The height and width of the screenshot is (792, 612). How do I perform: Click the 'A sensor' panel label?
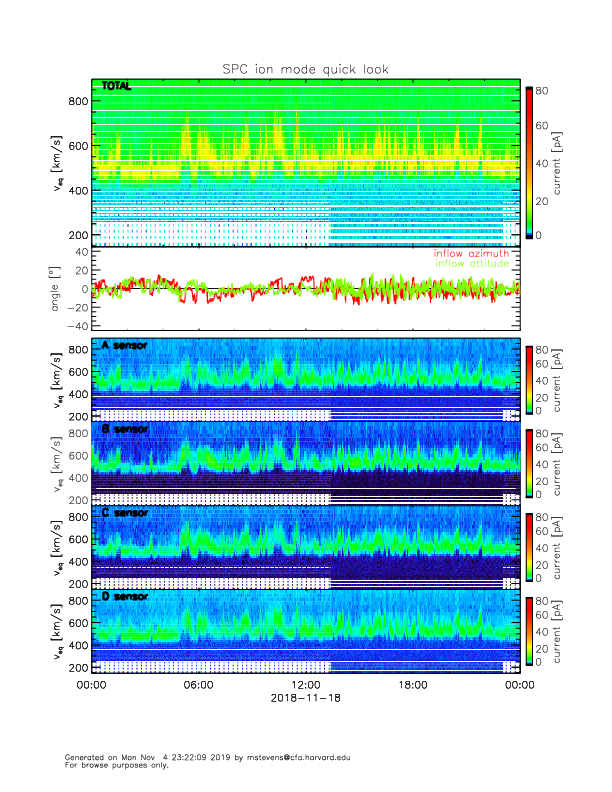pyautogui.click(x=124, y=345)
